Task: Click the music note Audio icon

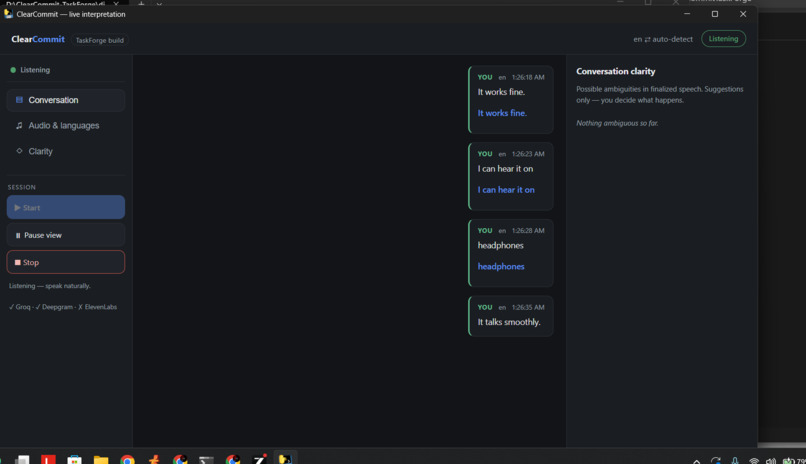Action: 19,125
